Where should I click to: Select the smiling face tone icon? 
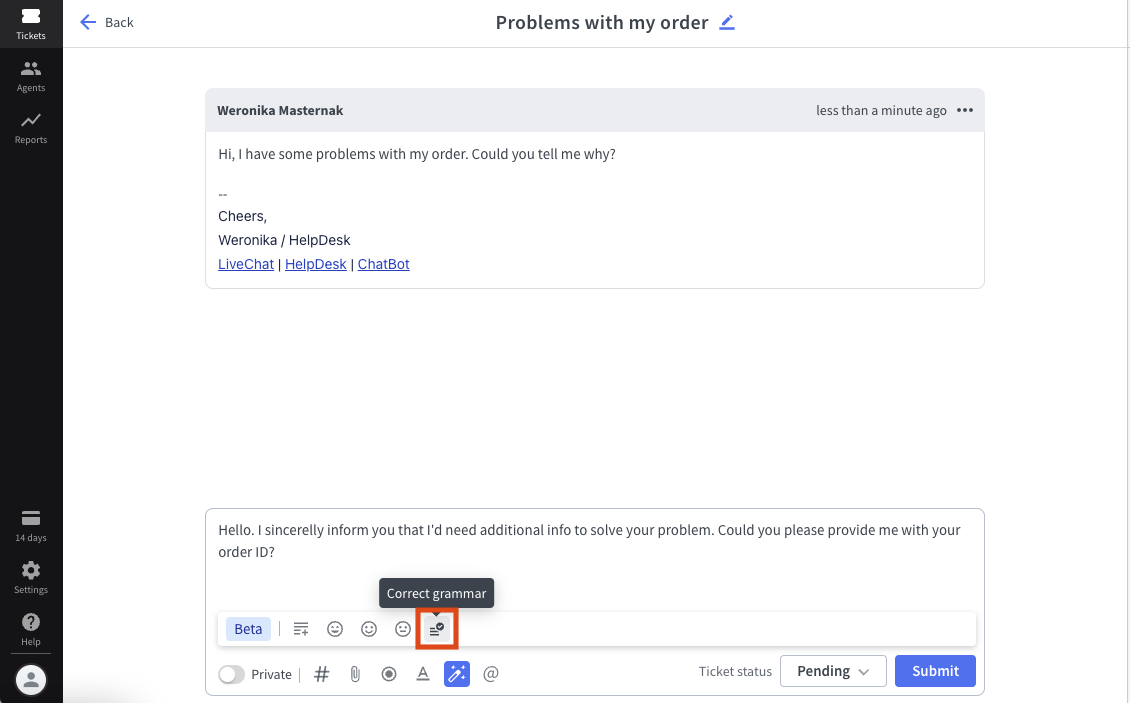(x=369, y=629)
